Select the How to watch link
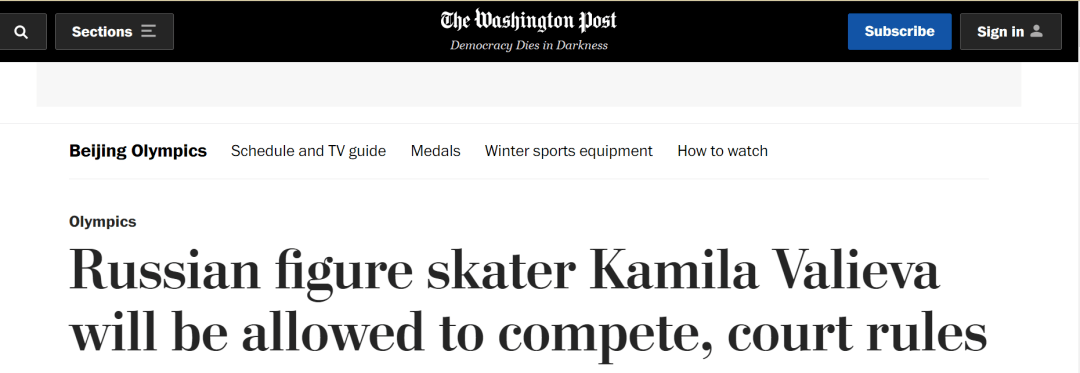 pos(723,151)
